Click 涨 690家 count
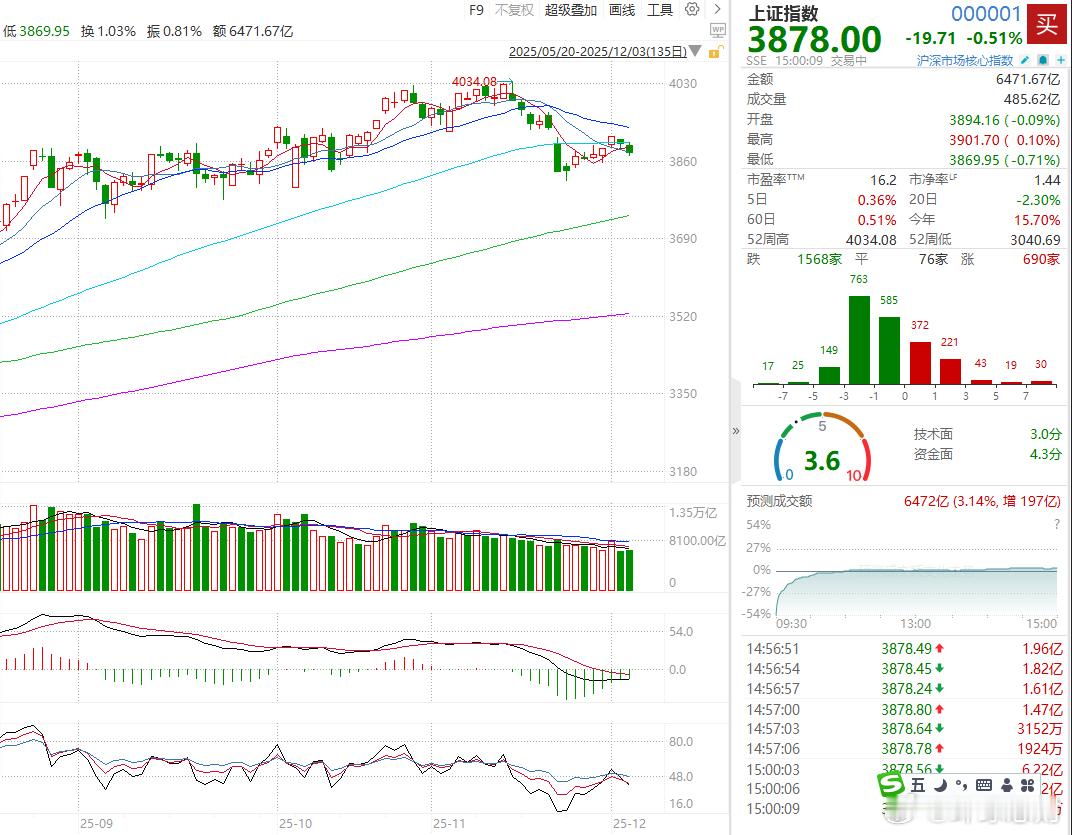 pos(1041,259)
